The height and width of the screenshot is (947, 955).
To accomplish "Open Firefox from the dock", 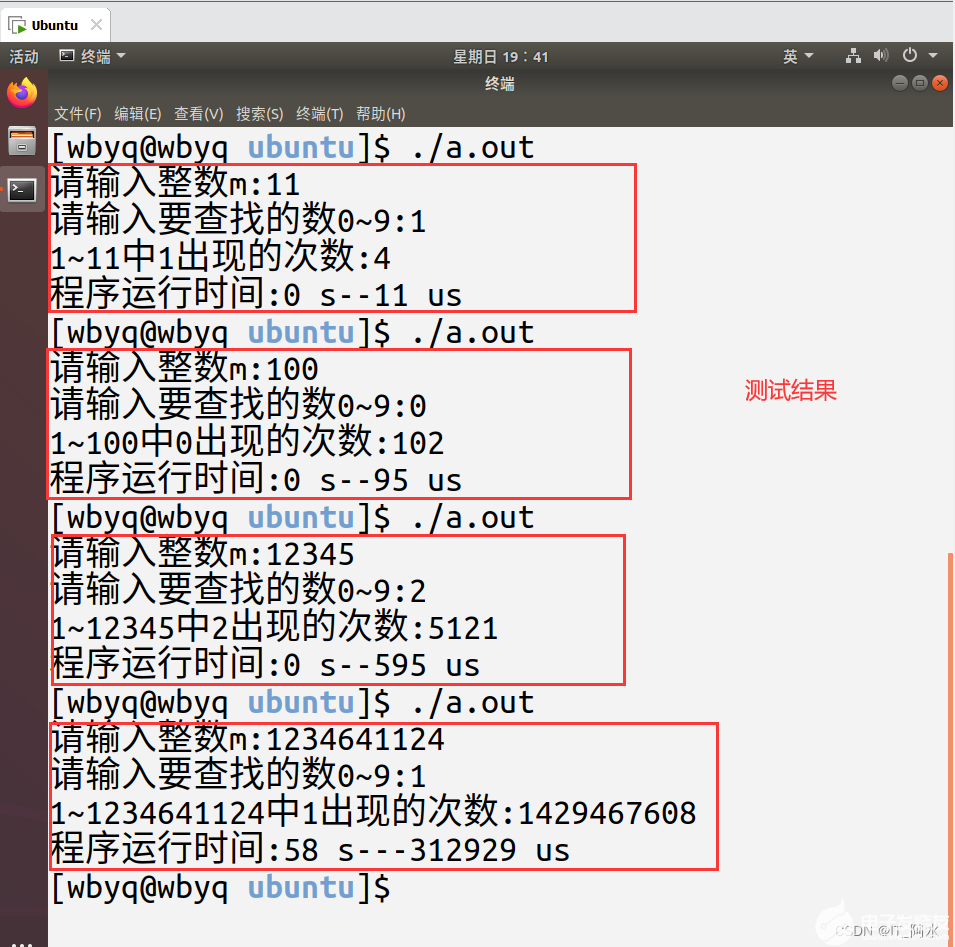I will pos(22,92).
